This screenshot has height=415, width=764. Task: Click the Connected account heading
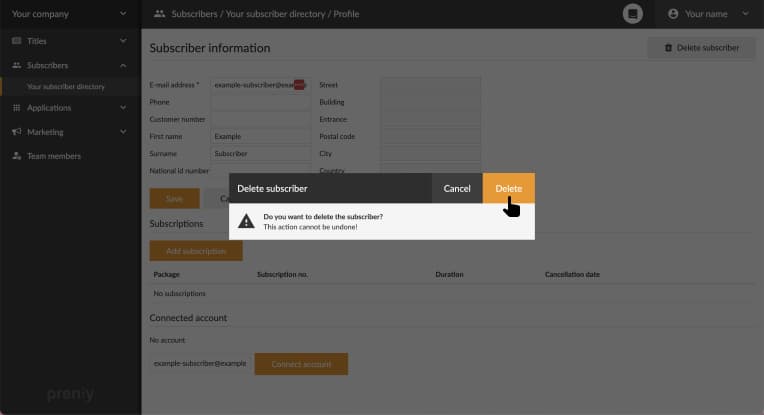[188, 318]
